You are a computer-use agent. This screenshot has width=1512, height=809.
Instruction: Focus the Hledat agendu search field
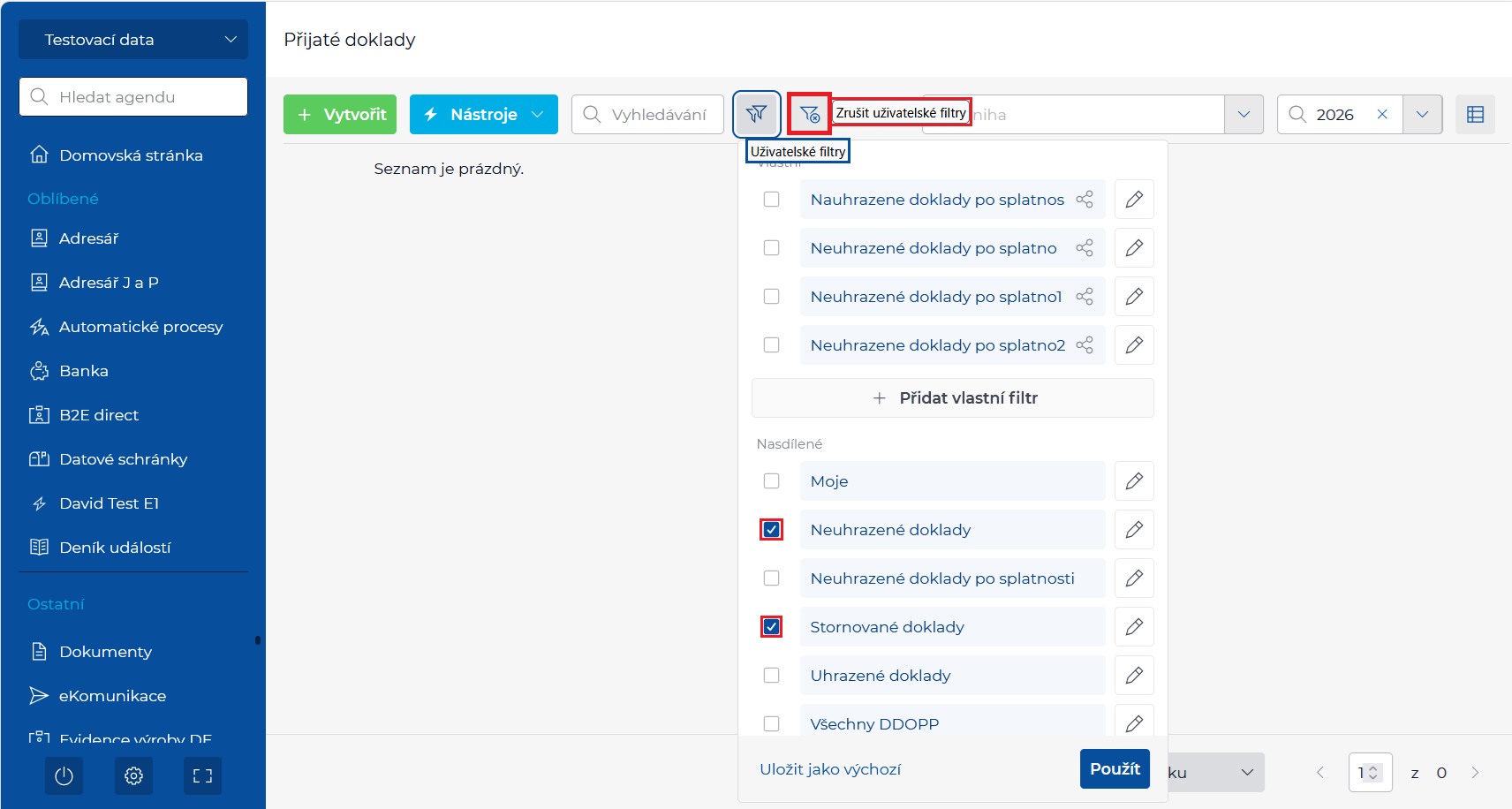click(133, 96)
